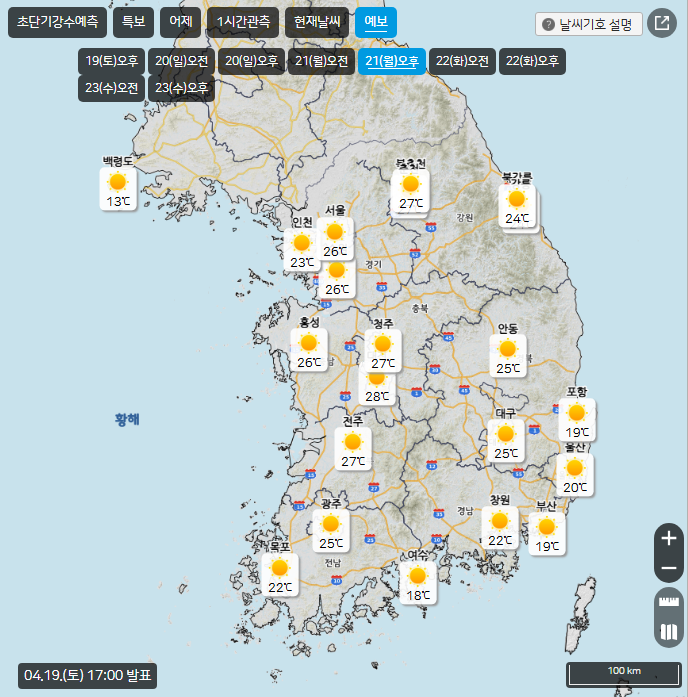688x697 pixels.
Task: Choose the 22(화)오전 forecast period
Action: click(462, 62)
